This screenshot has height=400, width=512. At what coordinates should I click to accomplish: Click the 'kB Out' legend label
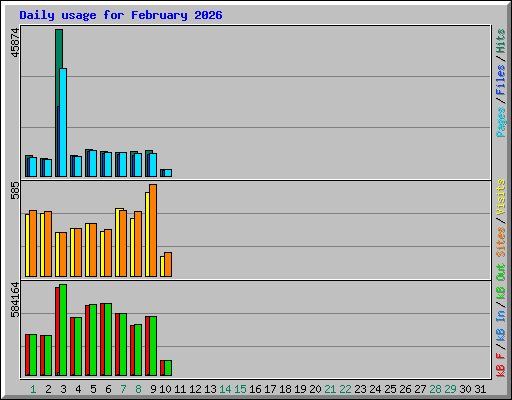click(501, 282)
